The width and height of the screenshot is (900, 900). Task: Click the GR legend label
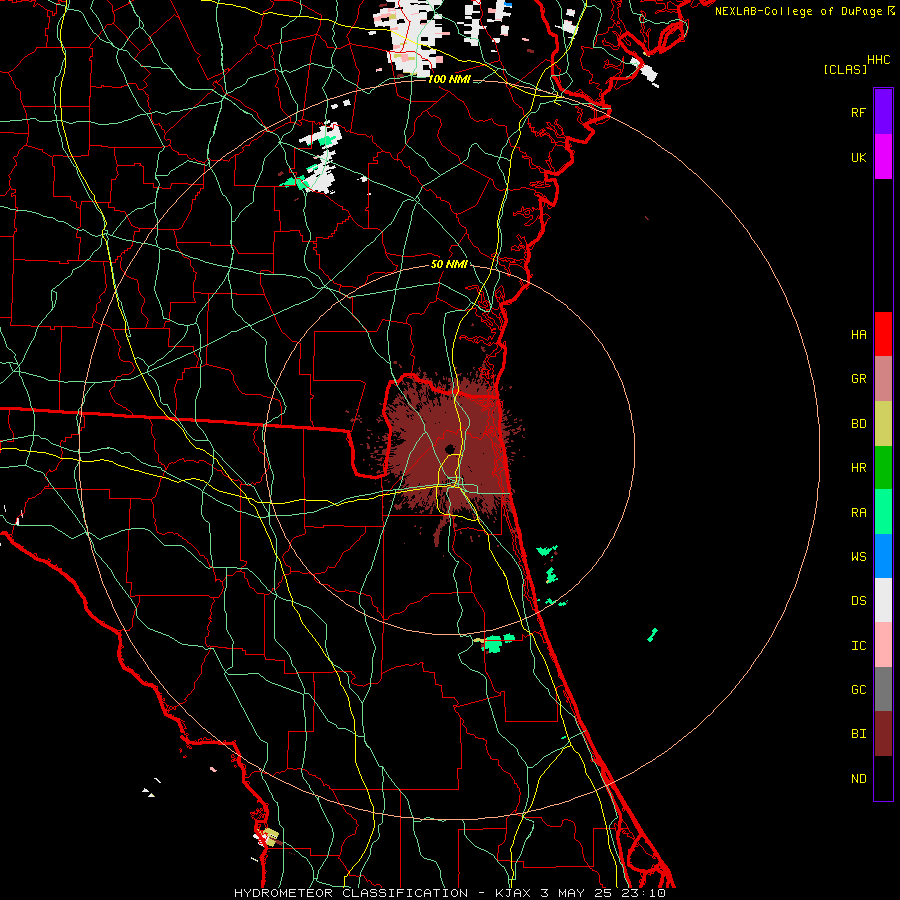pyautogui.click(x=858, y=379)
